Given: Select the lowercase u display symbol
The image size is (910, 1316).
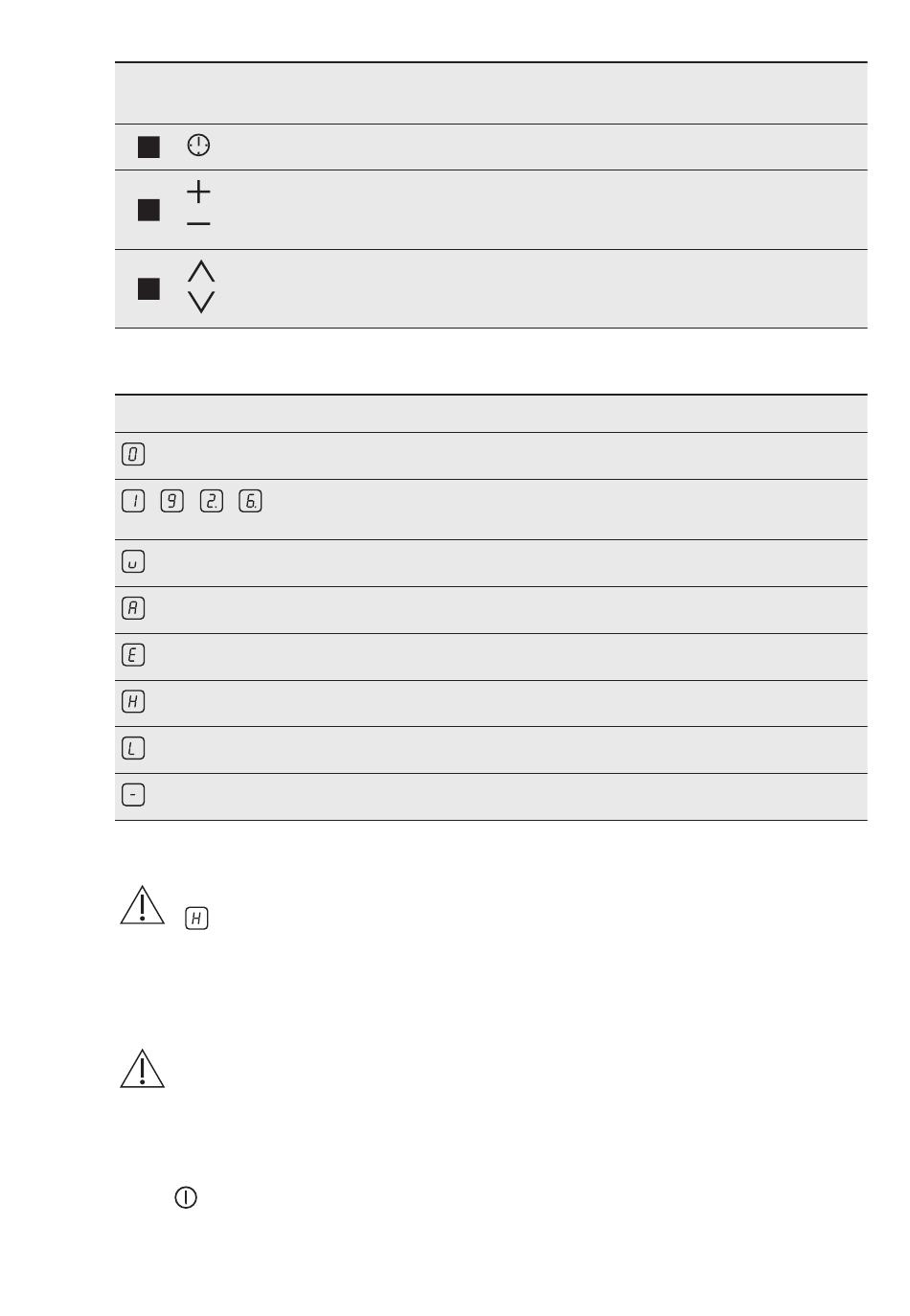Looking at the screenshot, I should click(133, 562).
